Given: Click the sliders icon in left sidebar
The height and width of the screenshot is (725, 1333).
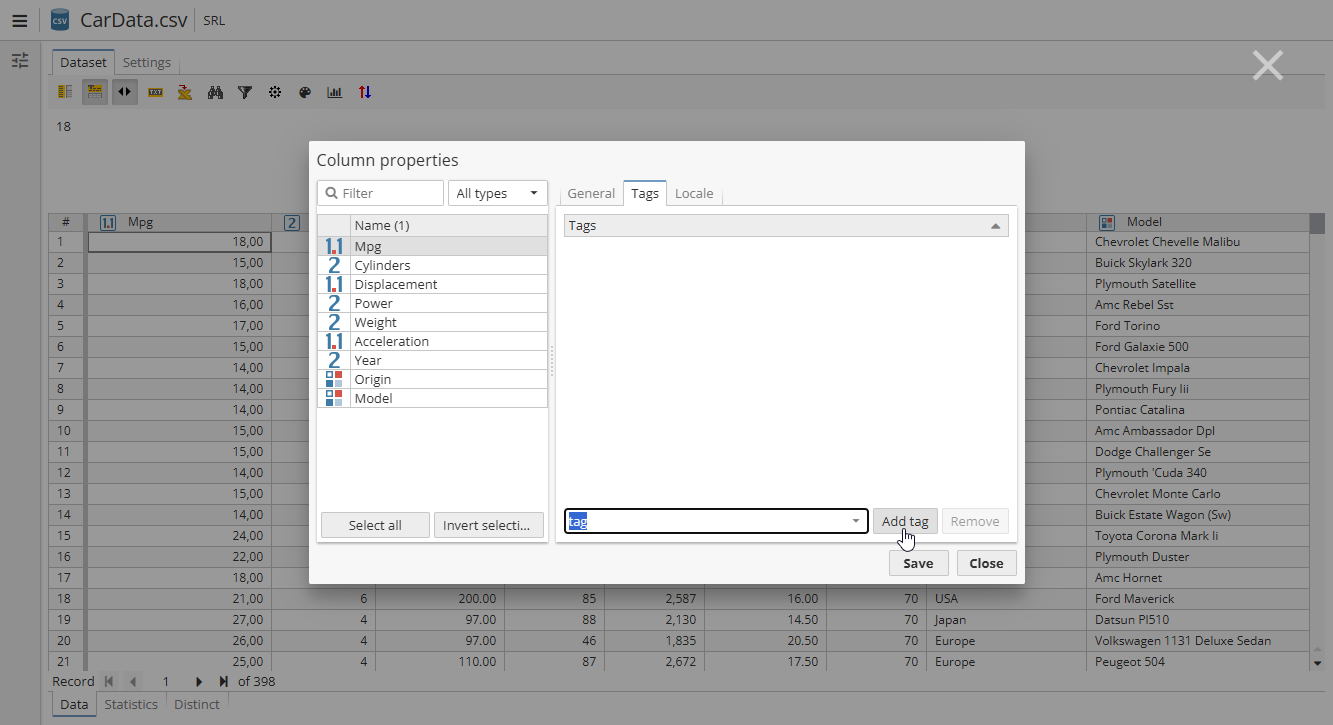Looking at the screenshot, I should (20, 61).
